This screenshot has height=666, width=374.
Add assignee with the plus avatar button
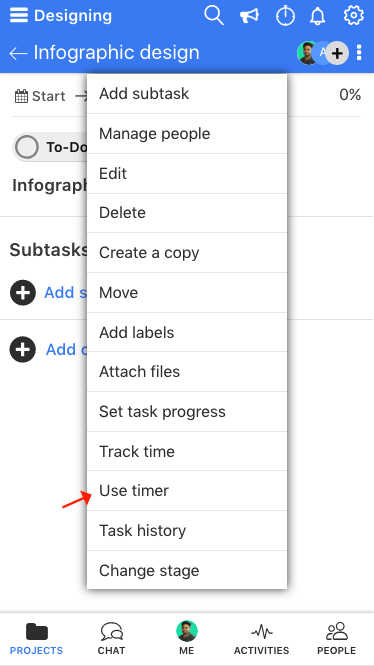click(337, 53)
